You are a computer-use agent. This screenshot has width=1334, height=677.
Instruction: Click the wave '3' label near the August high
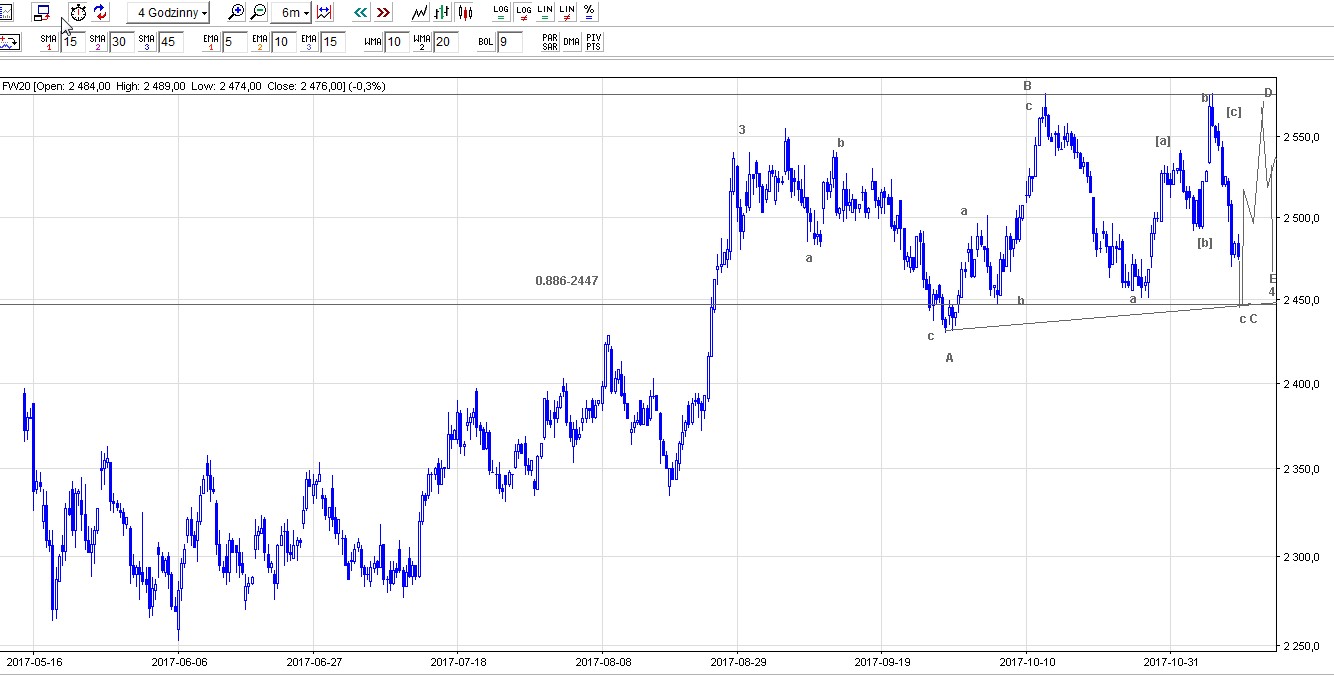(742, 130)
